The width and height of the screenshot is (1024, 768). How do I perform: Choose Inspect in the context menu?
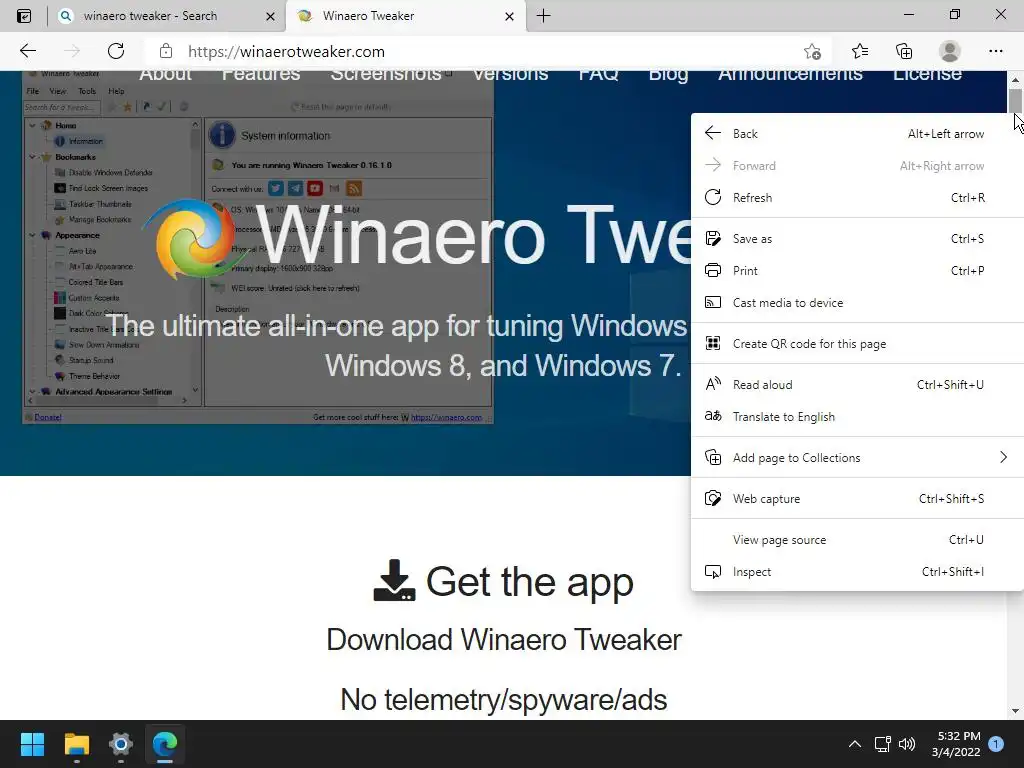[x=857, y=572]
